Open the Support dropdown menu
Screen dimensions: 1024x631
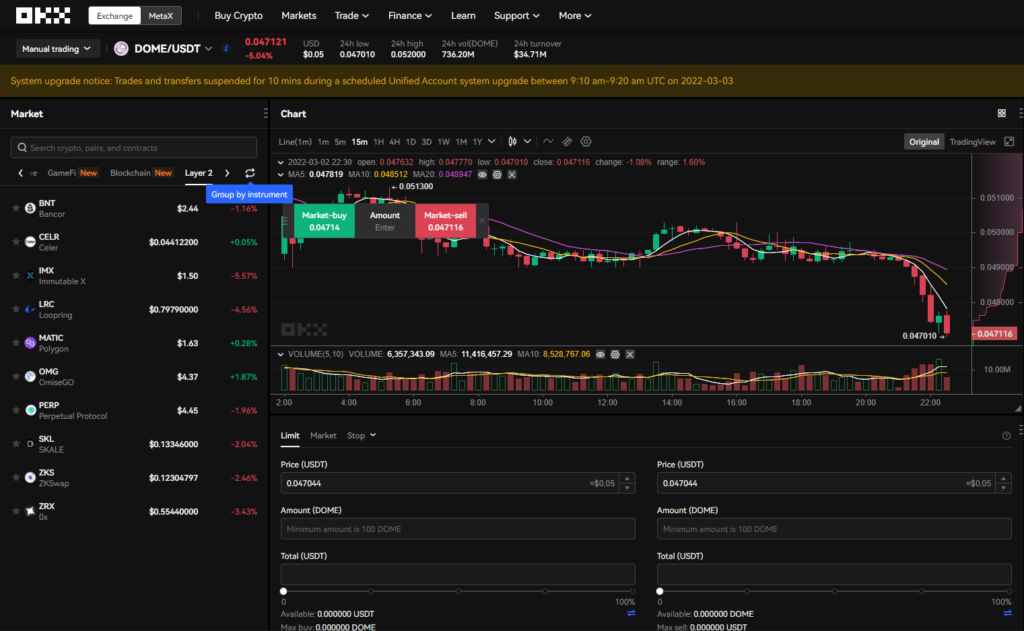point(516,16)
